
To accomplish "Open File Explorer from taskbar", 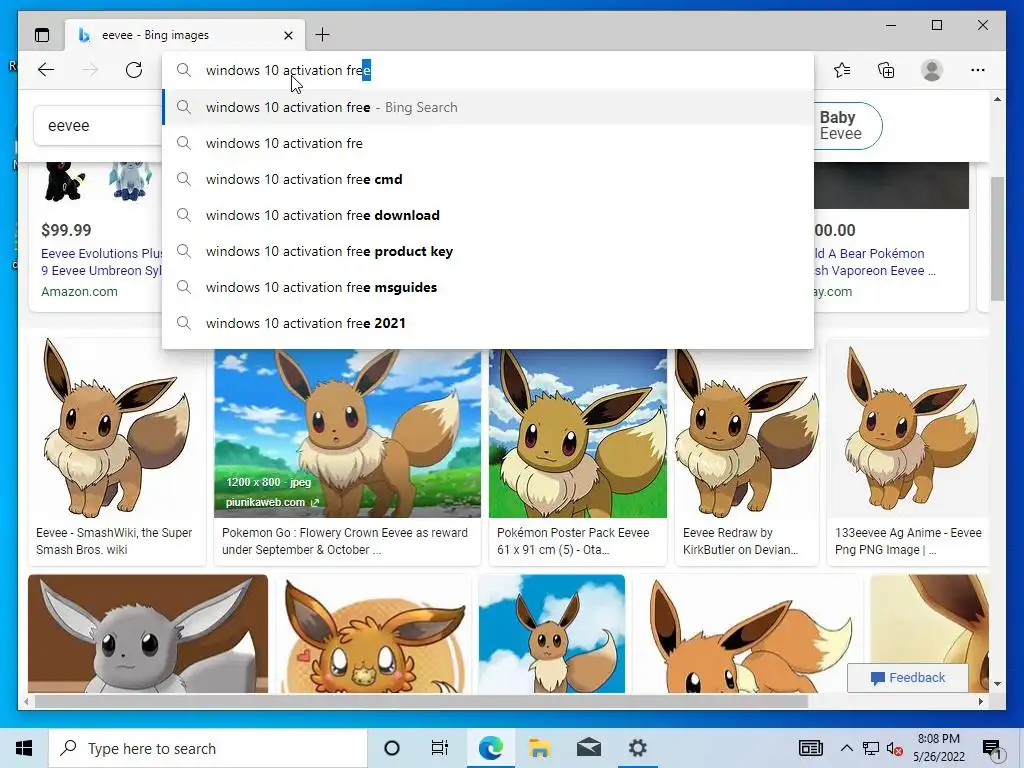I will coord(539,748).
